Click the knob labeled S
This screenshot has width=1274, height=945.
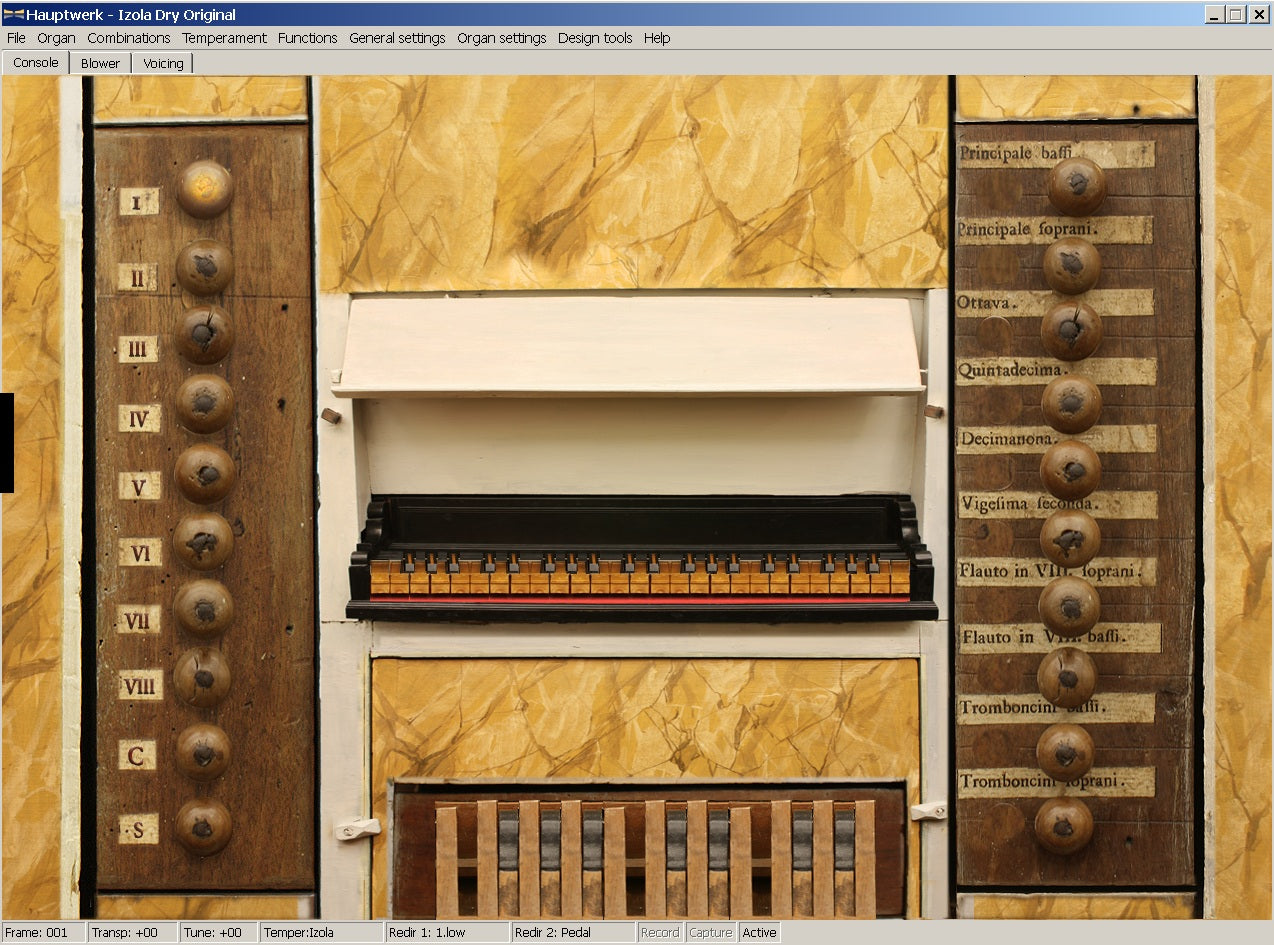pyautogui.click(x=204, y=826)
